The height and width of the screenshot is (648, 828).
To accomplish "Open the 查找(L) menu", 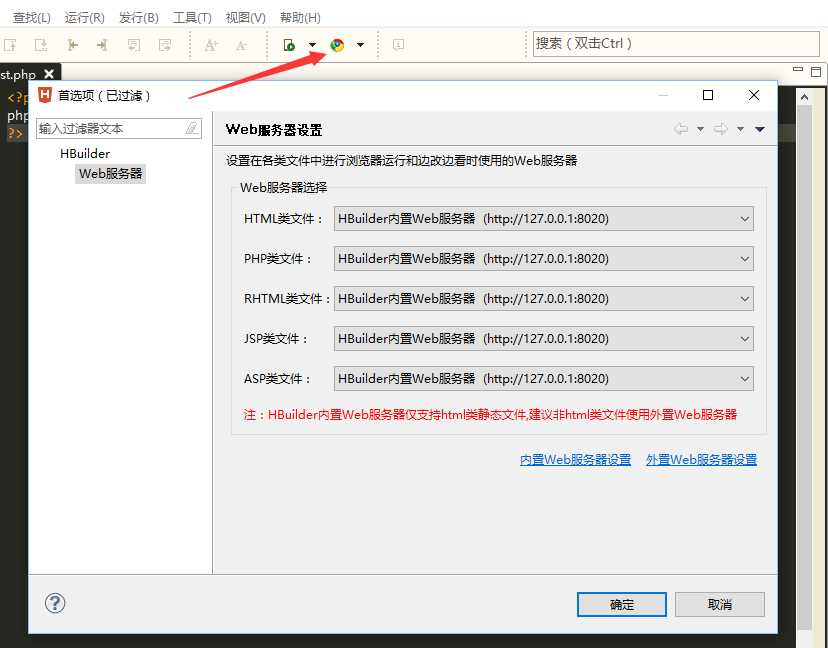I will pos(31,17).
